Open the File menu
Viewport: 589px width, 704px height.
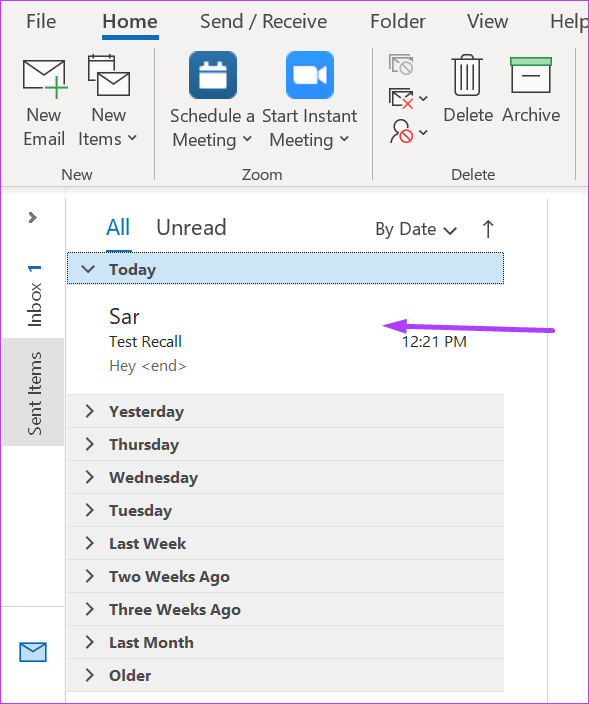(41, 22)
